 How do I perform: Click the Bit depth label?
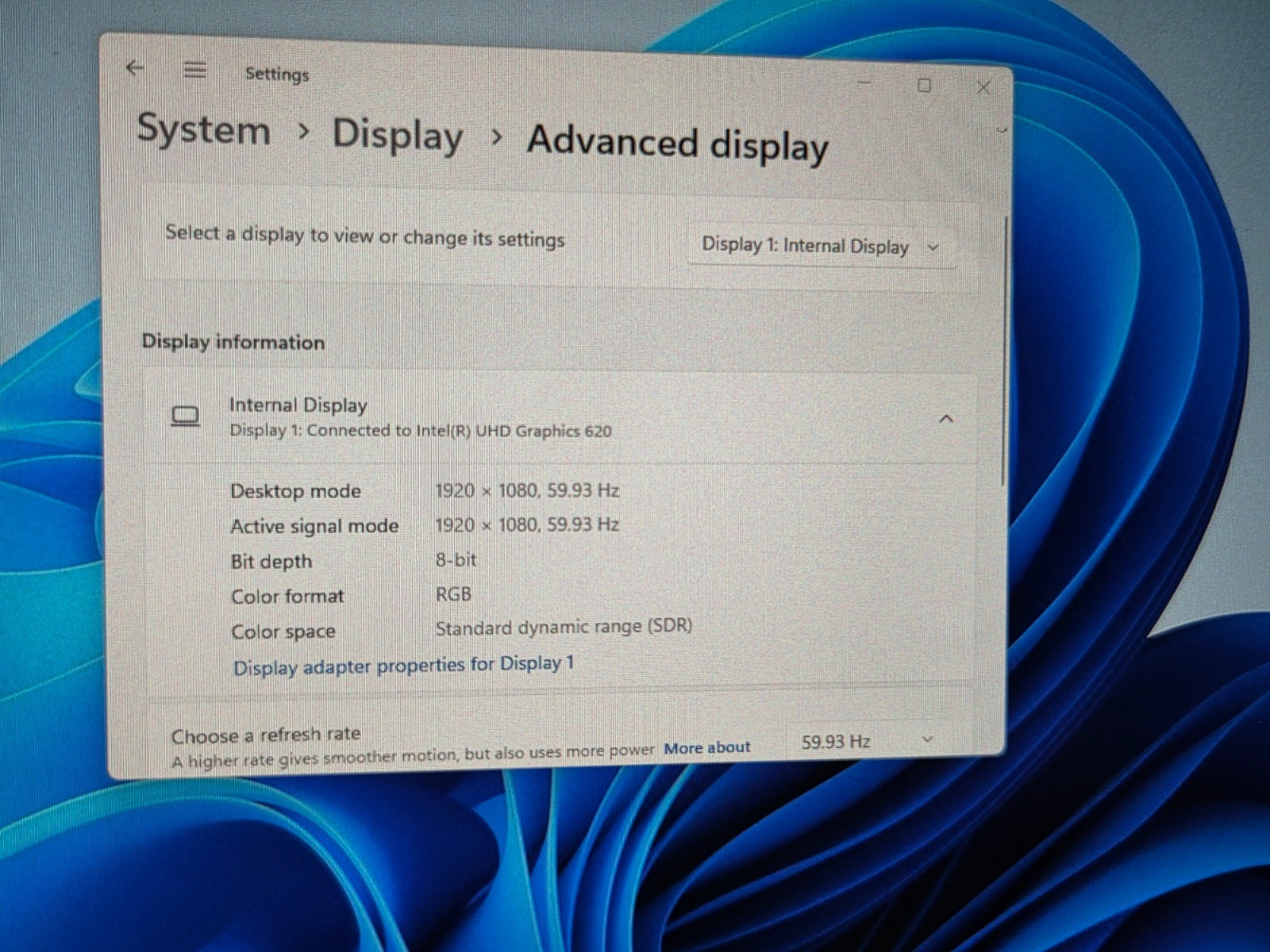tap(271, 562)
